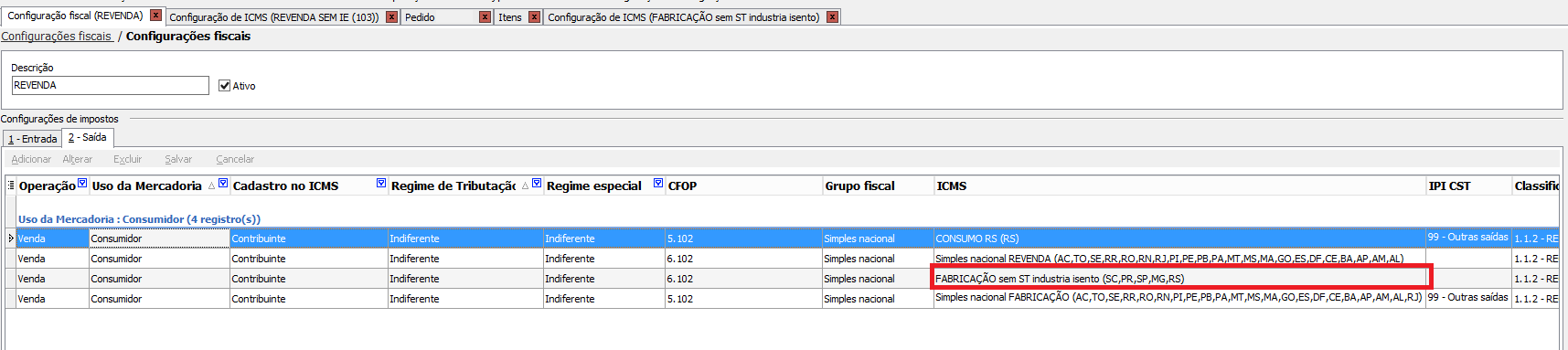The height and width of the screenshot is (350, 1568).
Task: Close the Itens tab
Action: [x=535, y=17]
